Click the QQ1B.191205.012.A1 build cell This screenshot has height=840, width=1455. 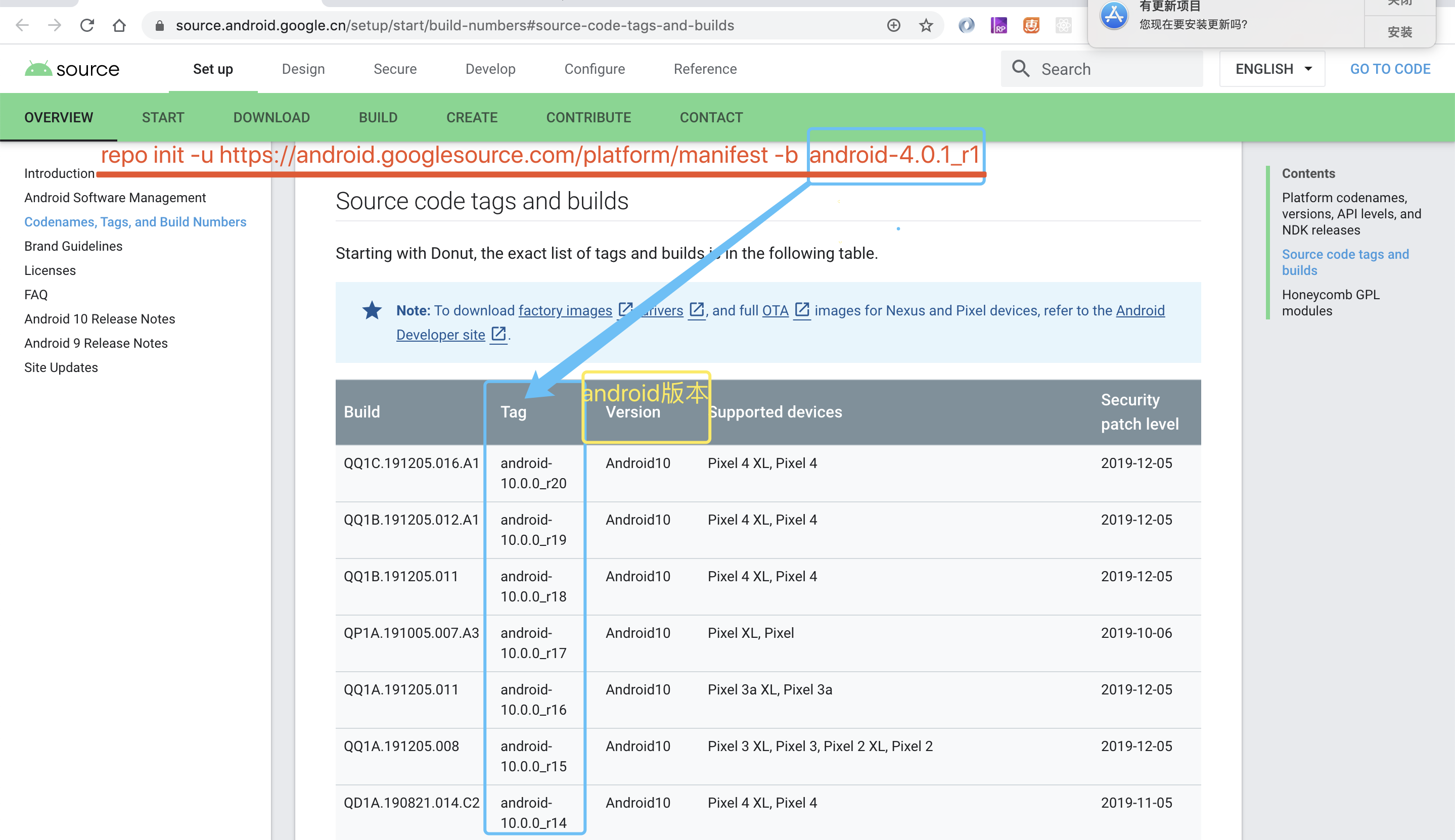coord(412,519)
